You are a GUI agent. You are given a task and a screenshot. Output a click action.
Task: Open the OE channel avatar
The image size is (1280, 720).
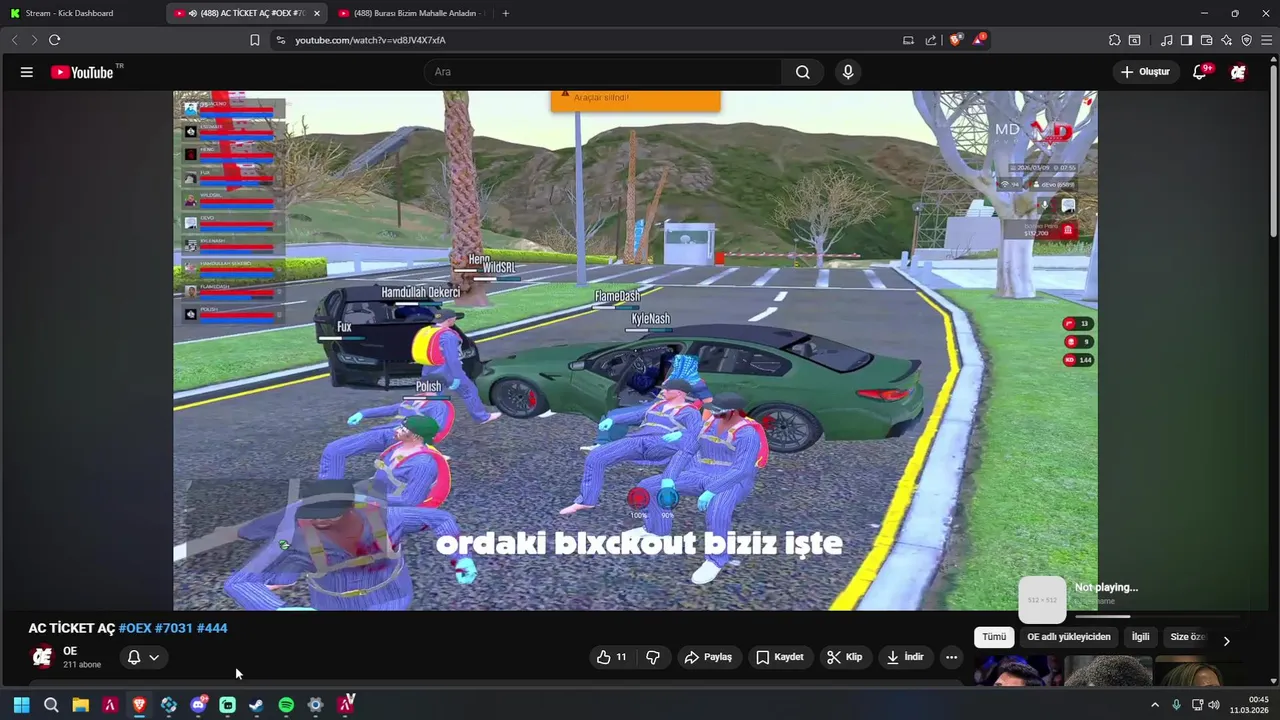point(42,657)
